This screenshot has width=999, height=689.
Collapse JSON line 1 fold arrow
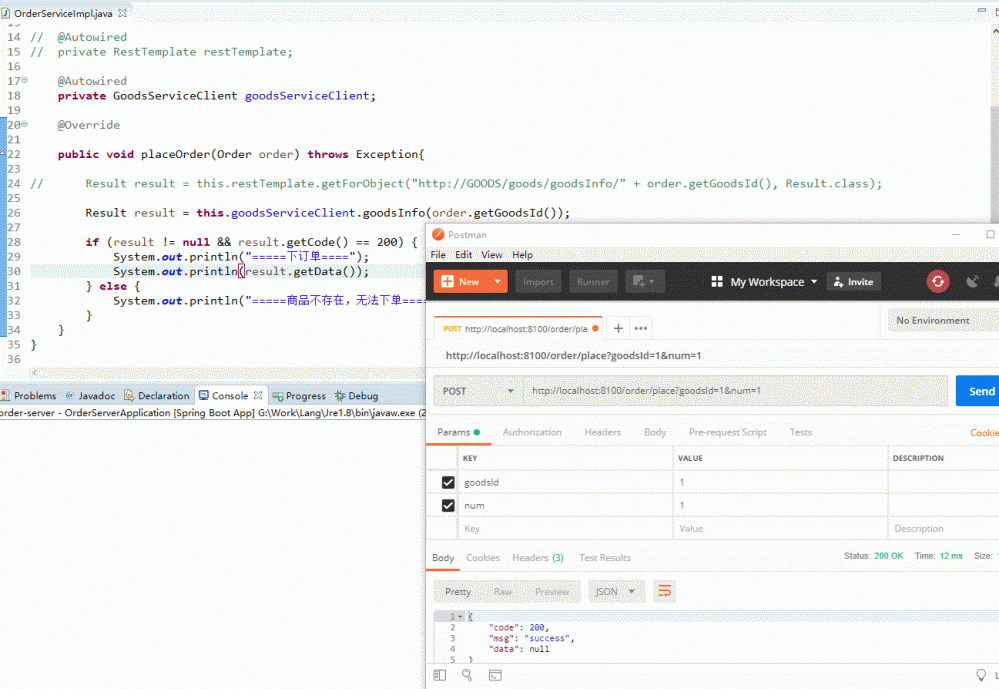pos(462,616)
